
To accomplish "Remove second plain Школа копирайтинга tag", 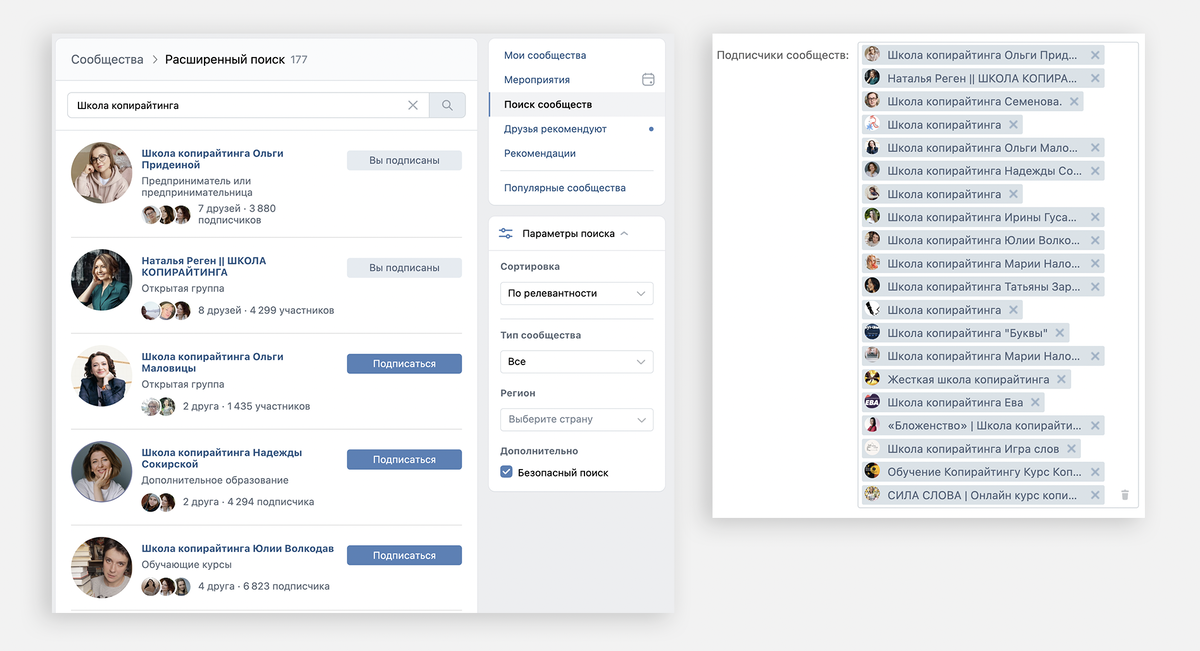I will click(x=1013, y=194).
